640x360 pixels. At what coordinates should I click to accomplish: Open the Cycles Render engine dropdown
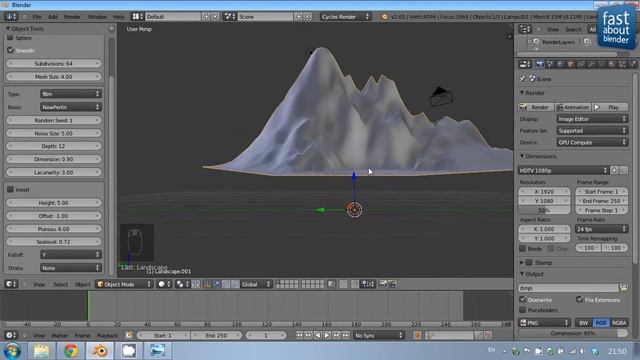345,17
